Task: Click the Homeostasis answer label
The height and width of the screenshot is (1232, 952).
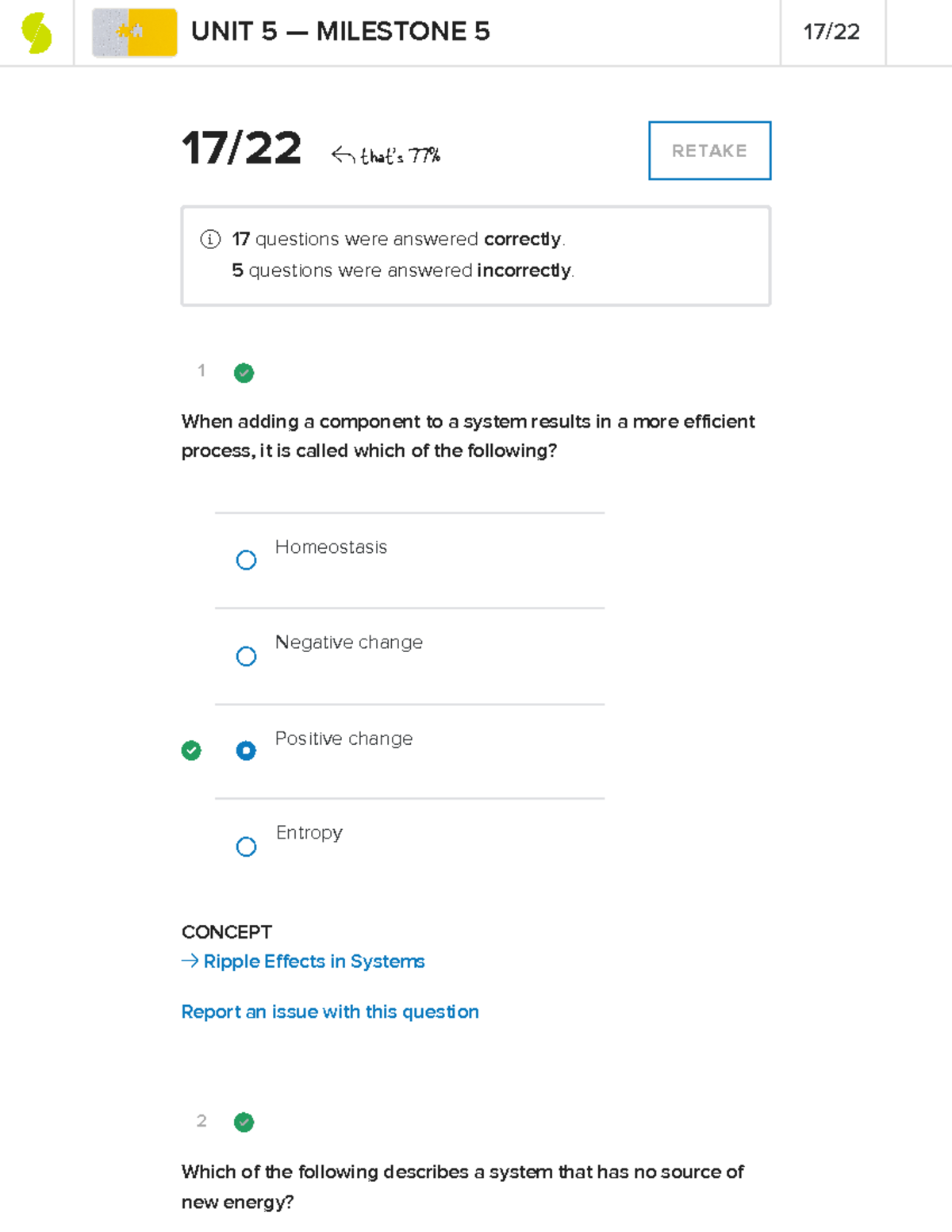Action: [331, 547]
